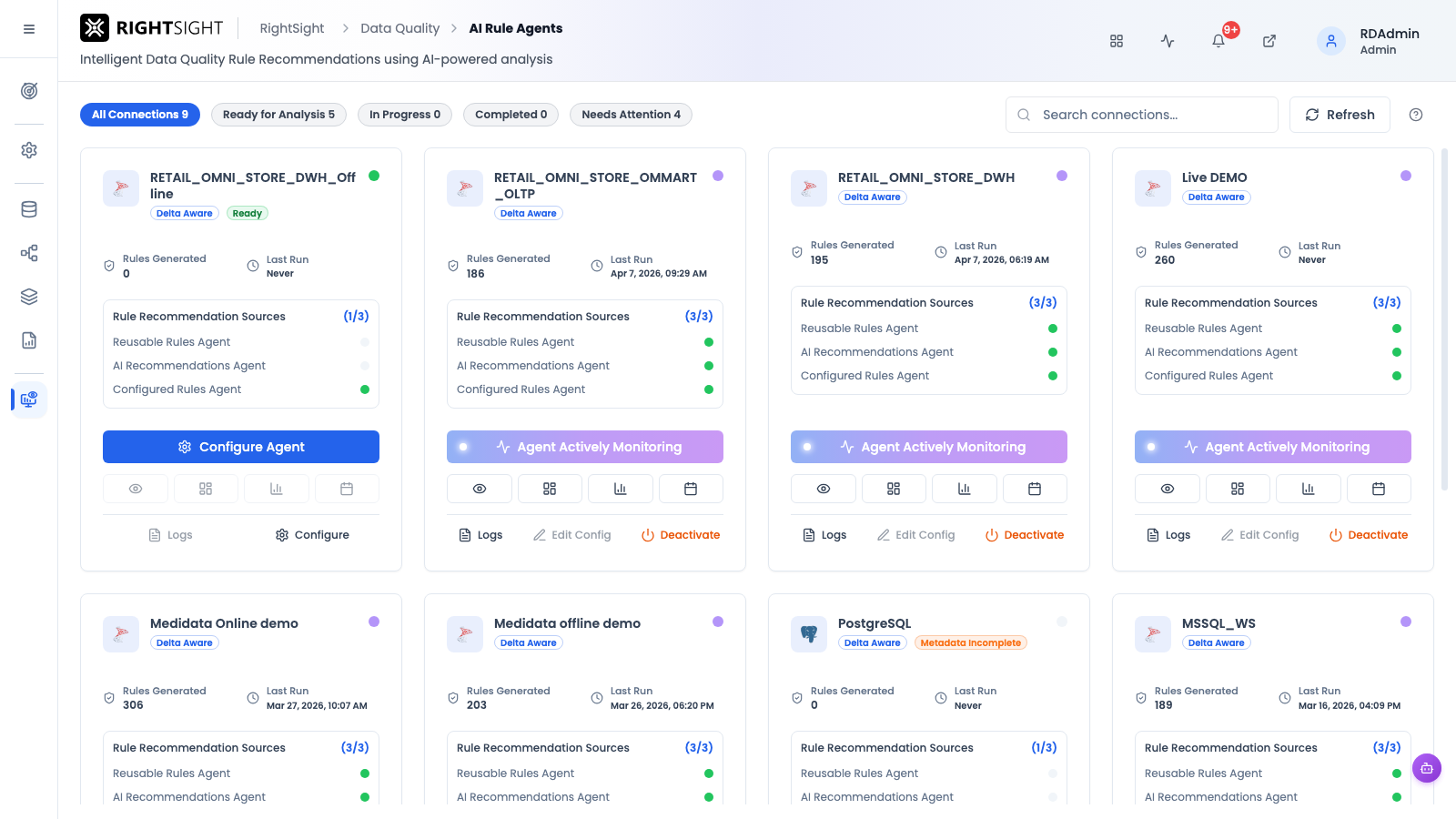Go to Data Quality breadcrumb
The width and height of the screenshot is (1456, 819).
coord(399,28)
